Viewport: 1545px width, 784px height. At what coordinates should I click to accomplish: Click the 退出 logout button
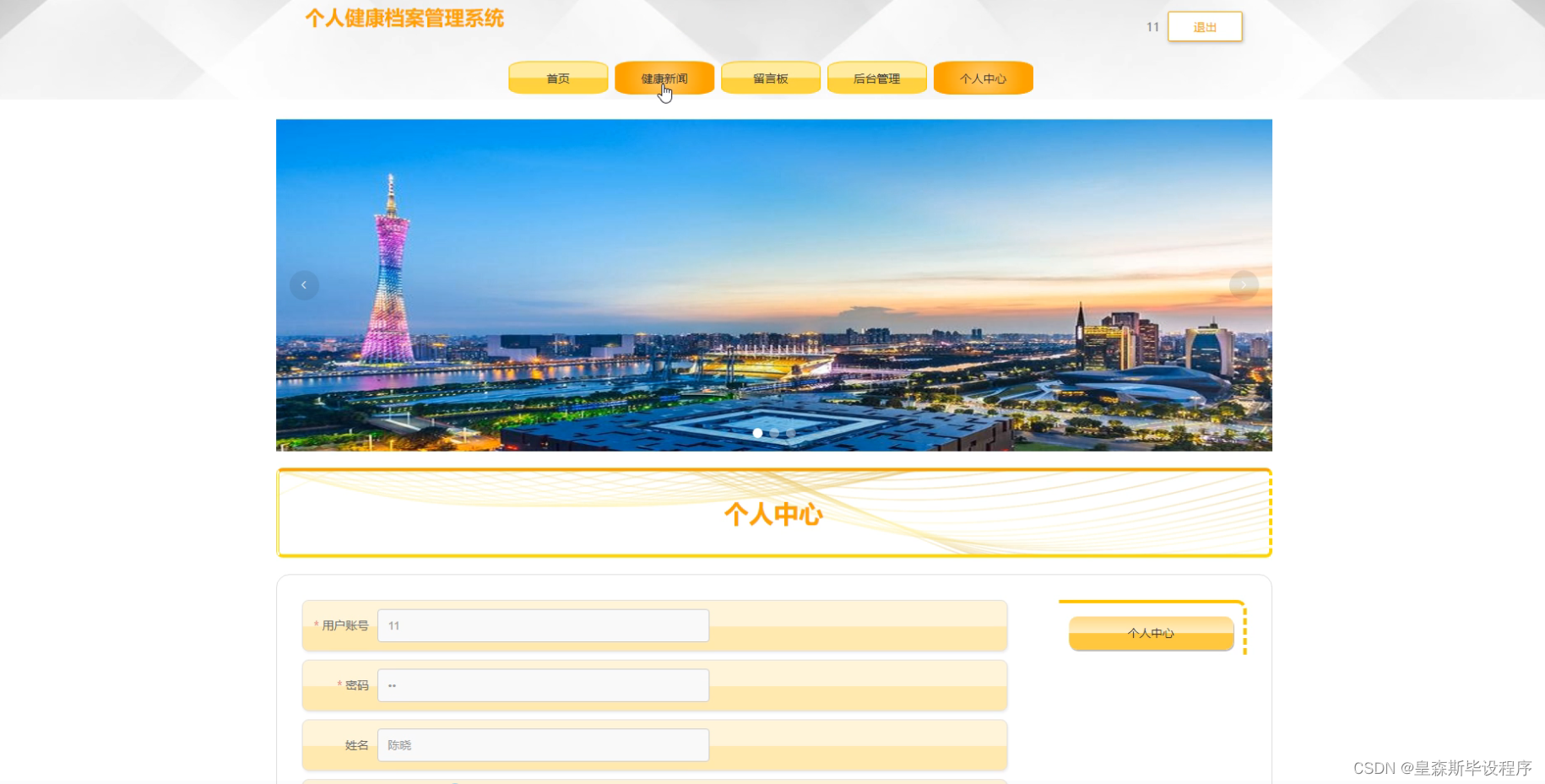click(1205, 26)
